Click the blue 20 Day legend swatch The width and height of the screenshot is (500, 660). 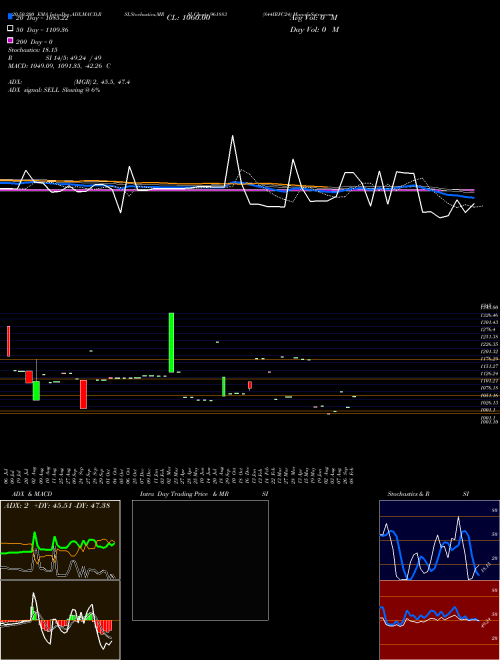coord(11,17)
